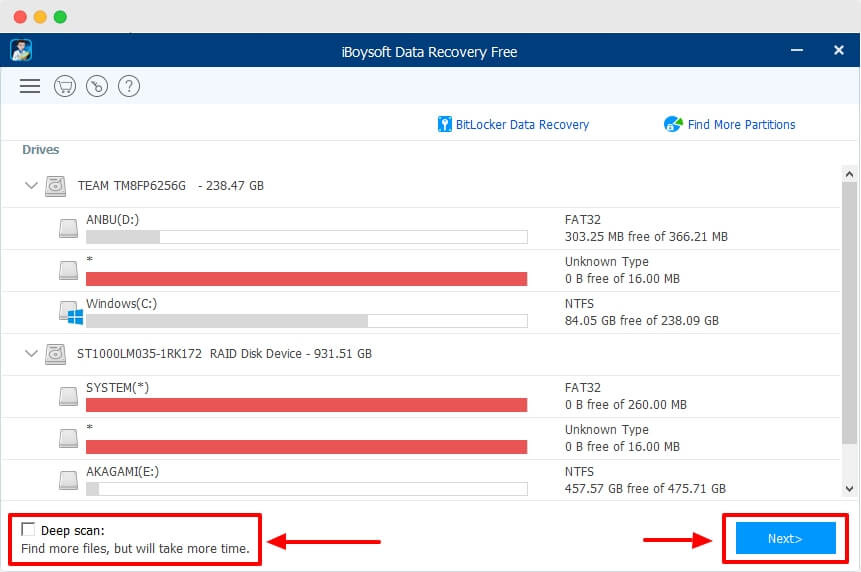Image resolution: width=861 pixels, height=572 pixels.
Task: Click the macOS red close window button
Action: [20, 17]
